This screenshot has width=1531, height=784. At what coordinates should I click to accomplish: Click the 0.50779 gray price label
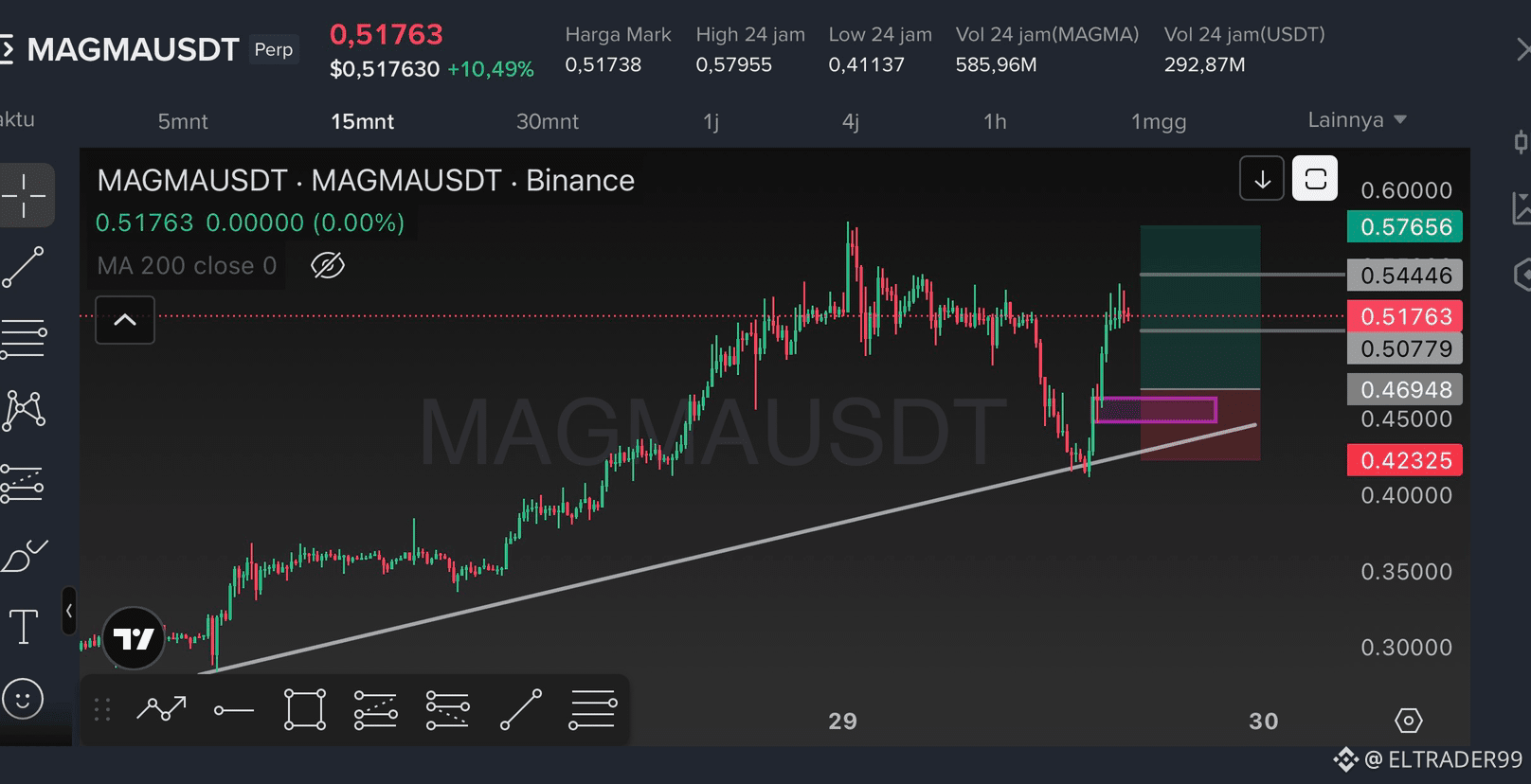[x=1405, y=348]
